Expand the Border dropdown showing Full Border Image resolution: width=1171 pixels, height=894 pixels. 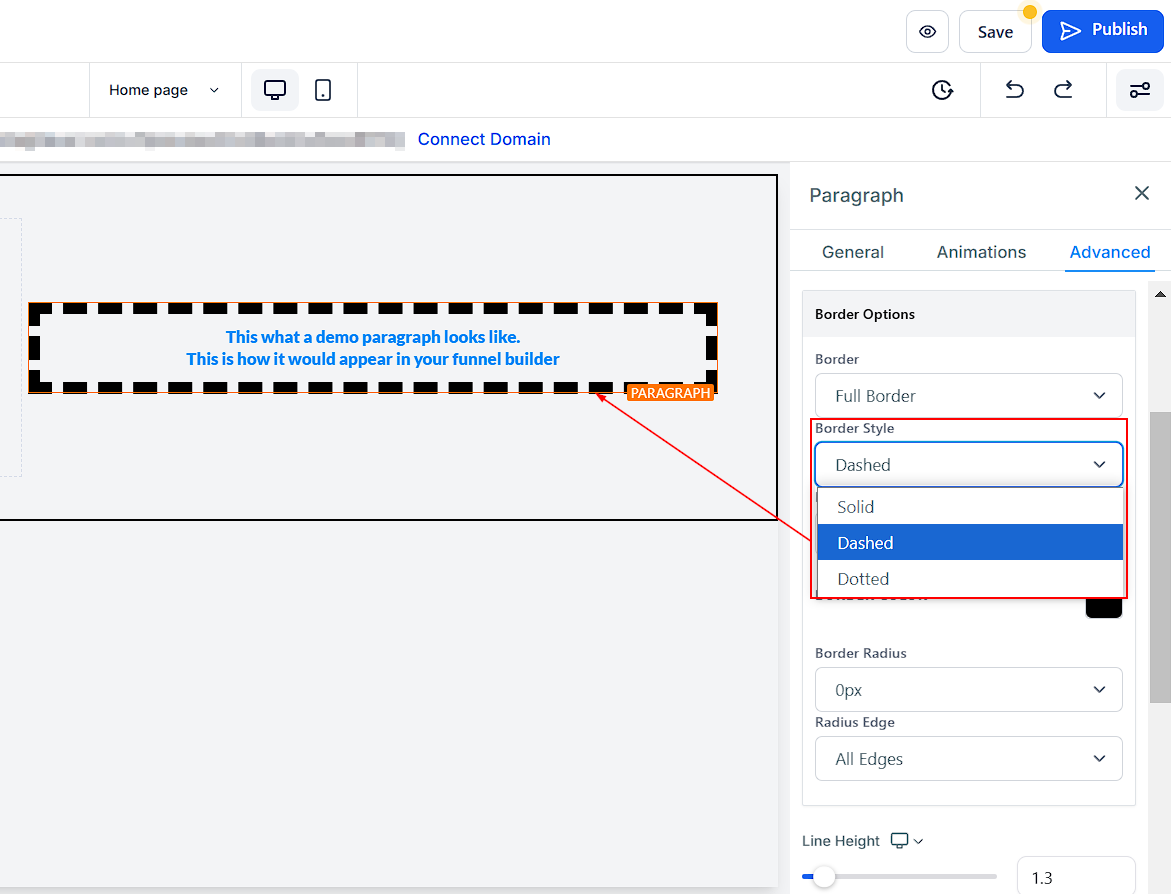[968, 396]
